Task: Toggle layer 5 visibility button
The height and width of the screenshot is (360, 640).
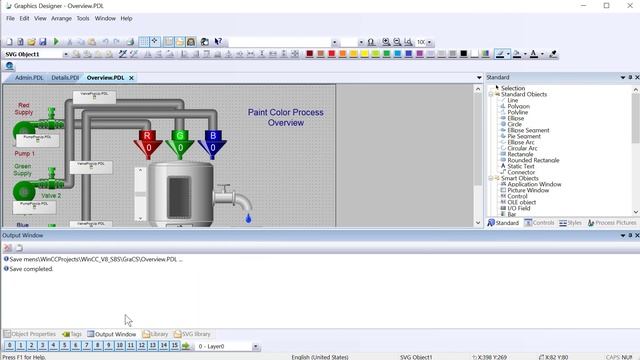Action: 64,346
